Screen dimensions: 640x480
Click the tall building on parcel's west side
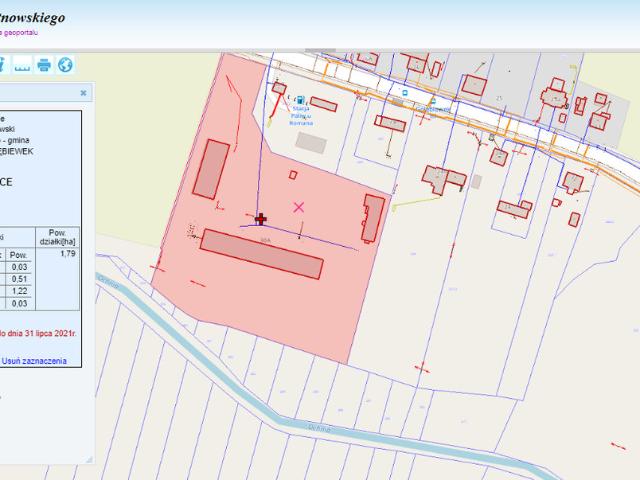[x=211, y=169]
